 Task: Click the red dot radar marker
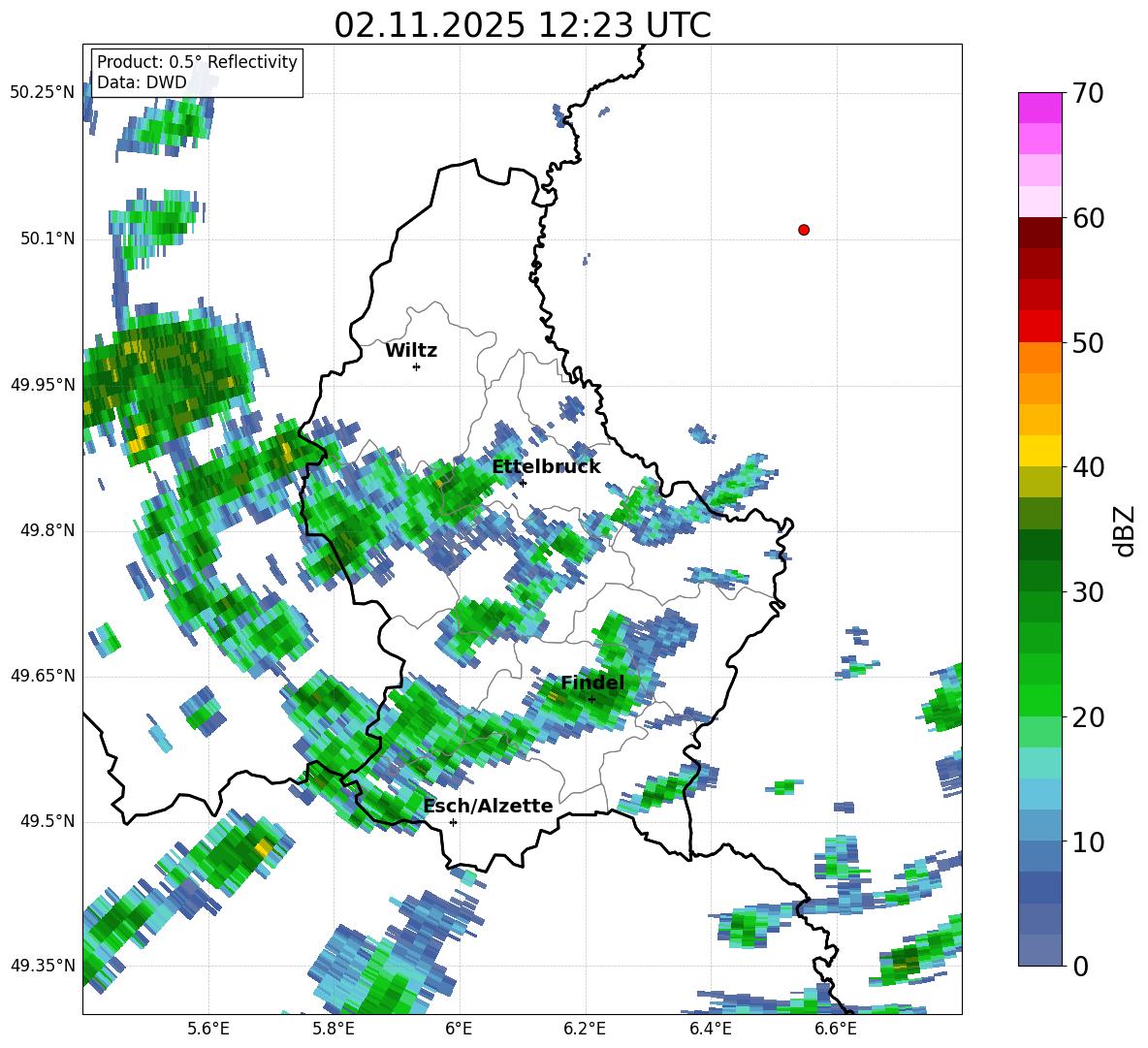point(803,230)
